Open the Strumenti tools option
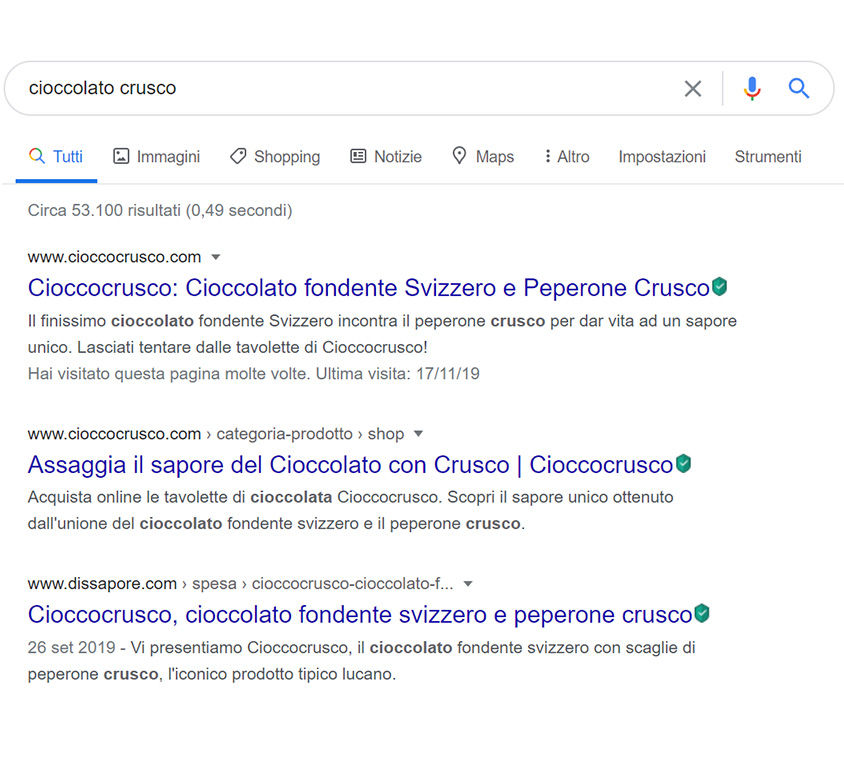 (768, 157)
